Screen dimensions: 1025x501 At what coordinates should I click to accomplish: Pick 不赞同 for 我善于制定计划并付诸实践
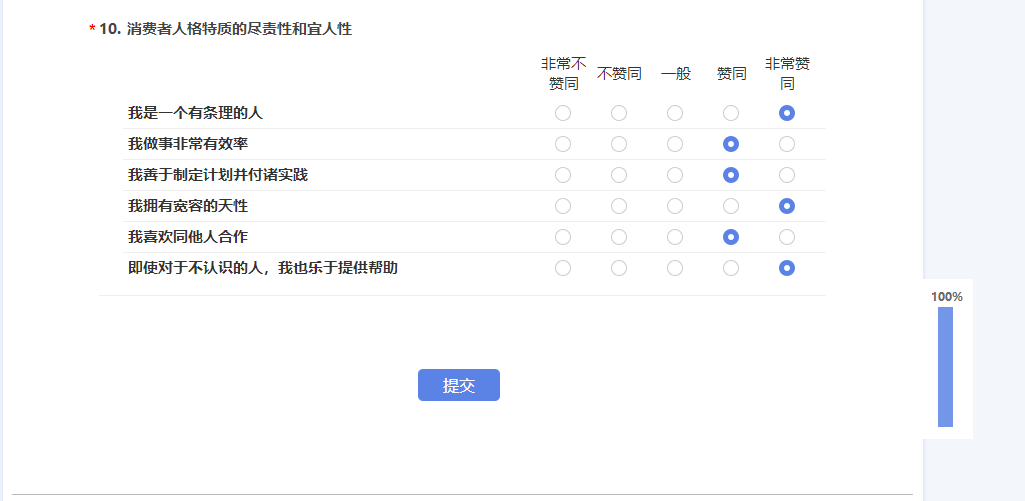coord(619,175)
